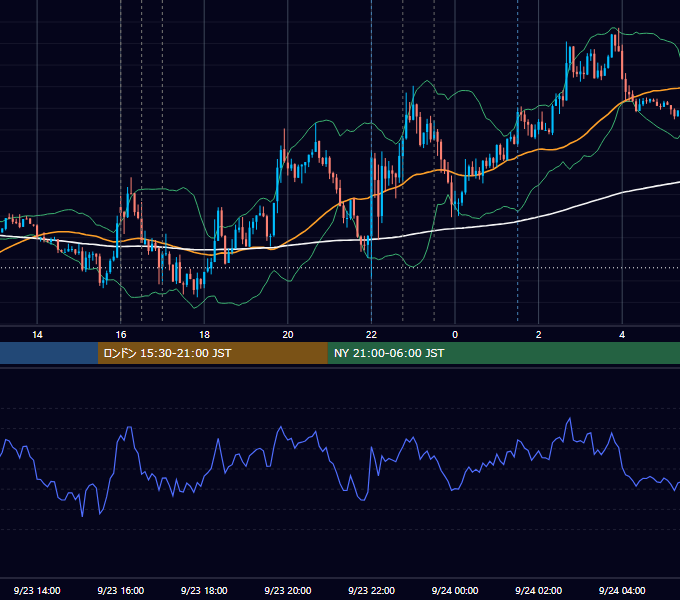Click the 4 hour label on price chart axis

(622, 335)
